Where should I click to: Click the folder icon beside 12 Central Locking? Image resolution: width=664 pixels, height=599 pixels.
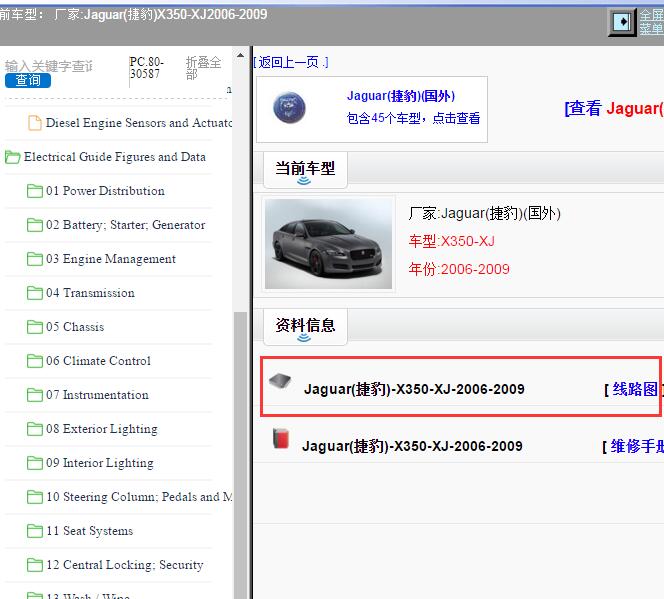pyautogui.click(x=35, y=565)
